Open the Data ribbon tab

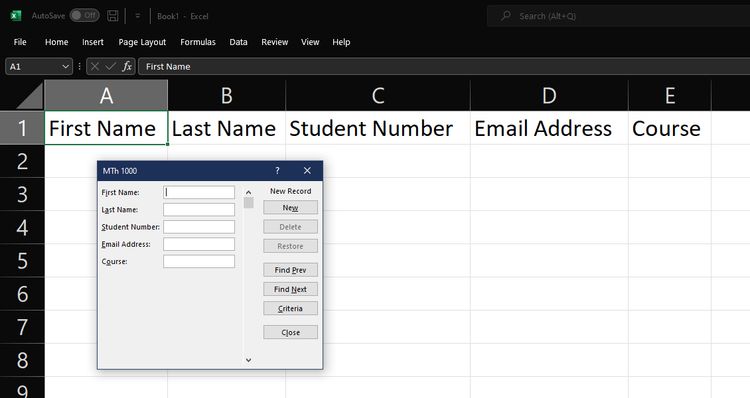238,42
